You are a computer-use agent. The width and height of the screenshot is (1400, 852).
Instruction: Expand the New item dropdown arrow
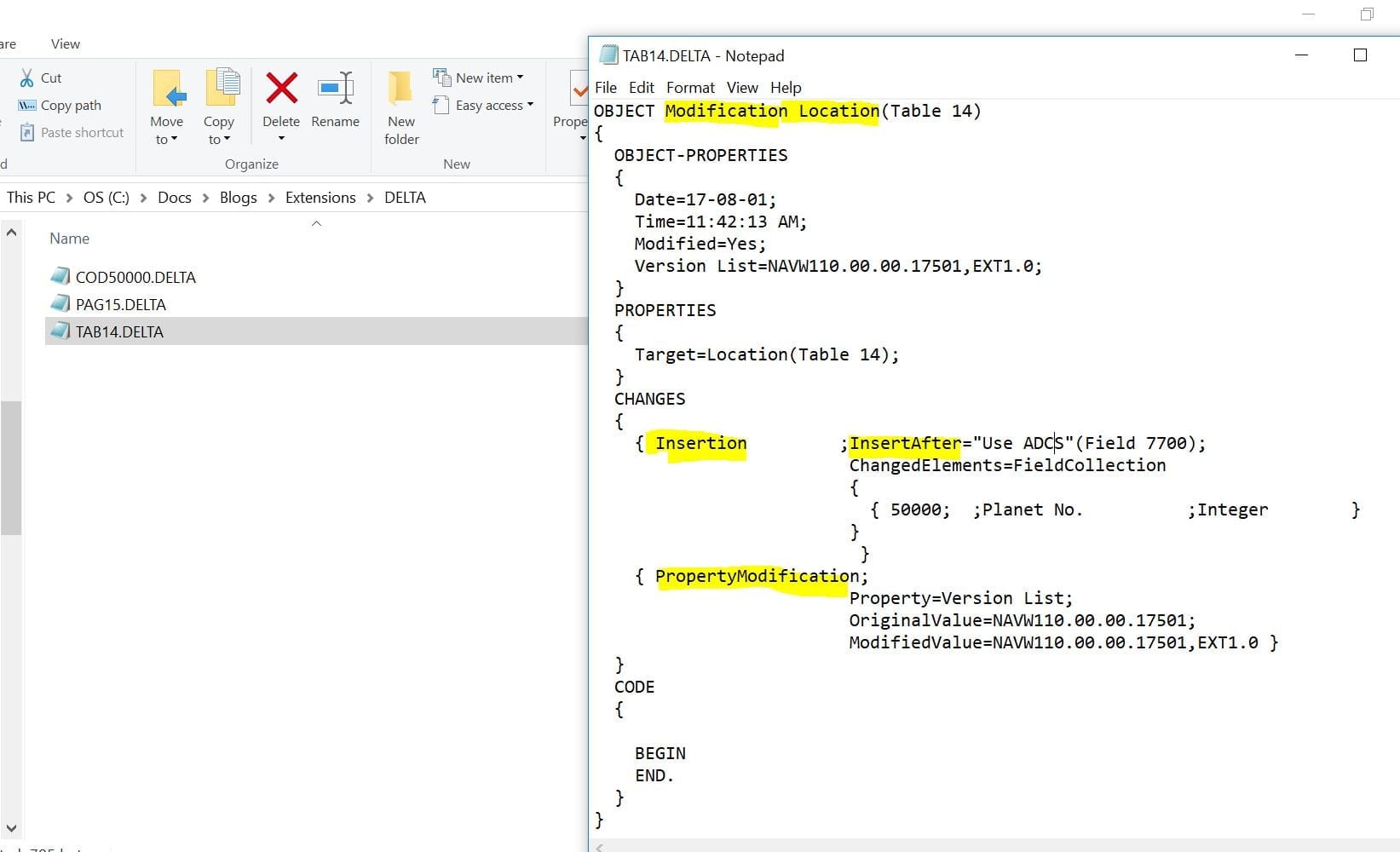tap(520, 78)
